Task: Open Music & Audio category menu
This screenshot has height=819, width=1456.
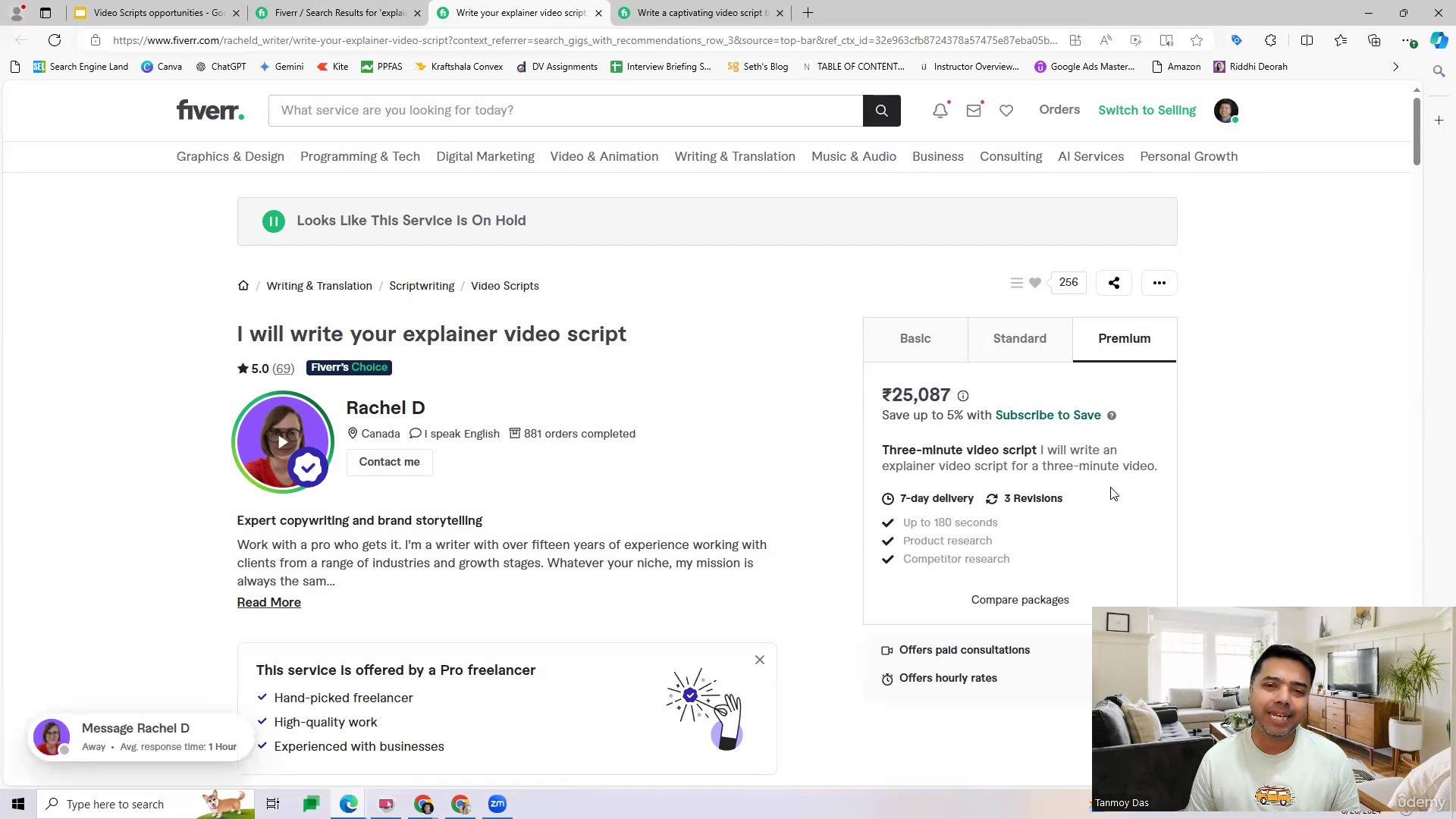Action: (854, 157)
